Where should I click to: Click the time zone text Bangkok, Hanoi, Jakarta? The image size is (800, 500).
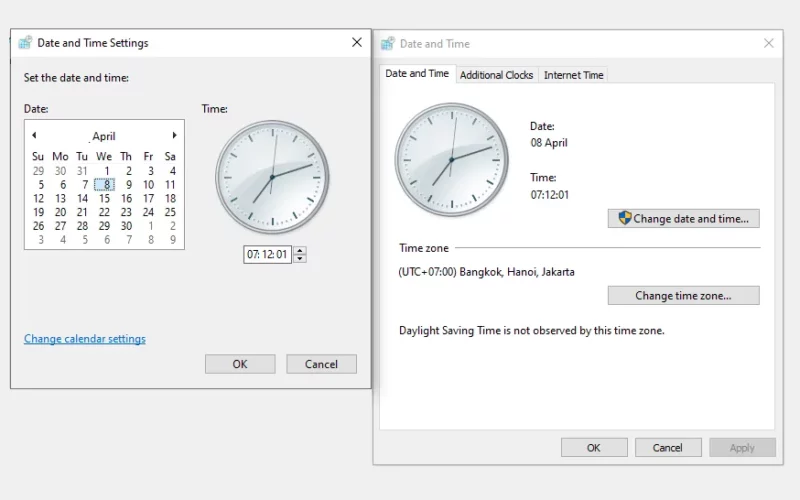(486, 272)
